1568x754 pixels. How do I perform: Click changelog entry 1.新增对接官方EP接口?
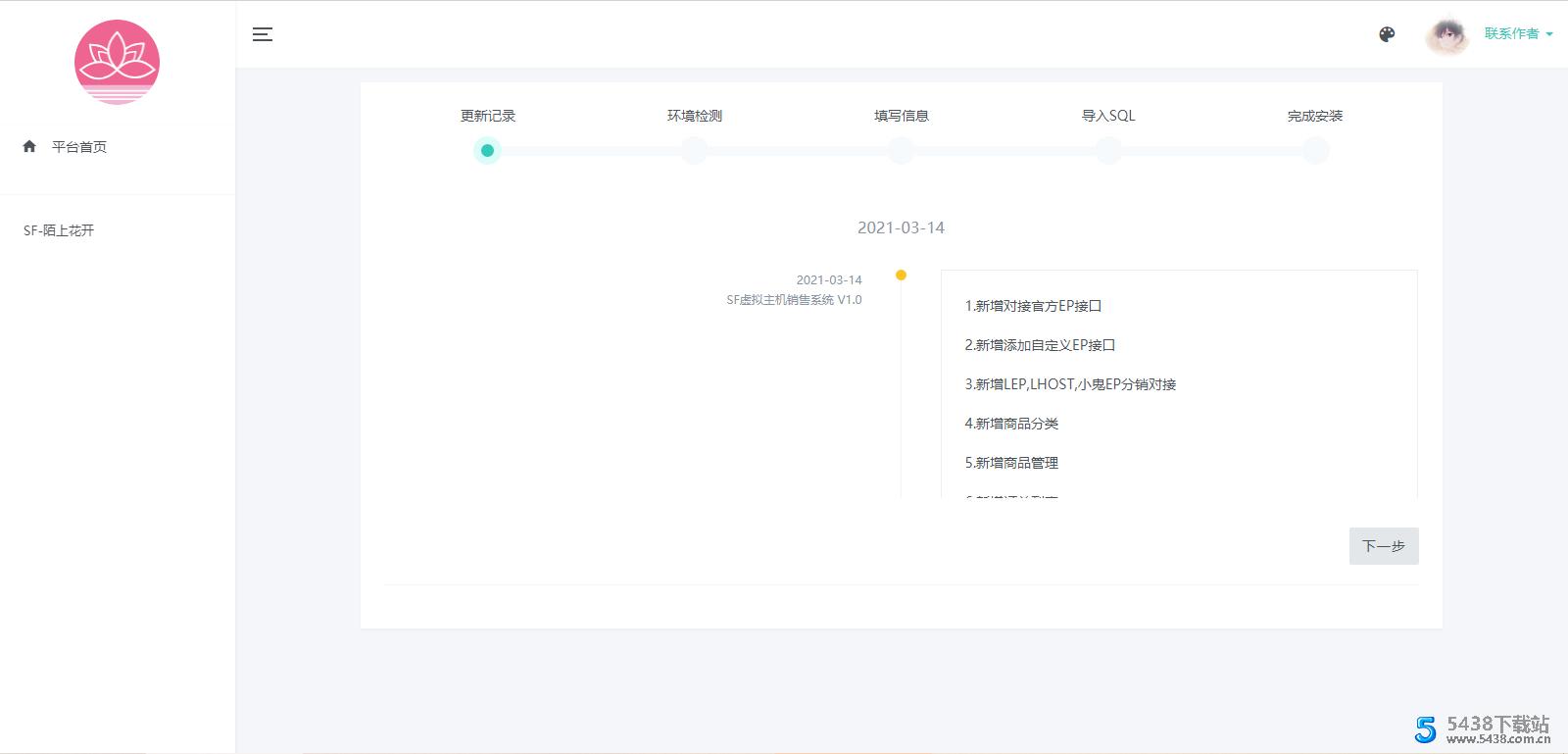(x=1033, y=306)
